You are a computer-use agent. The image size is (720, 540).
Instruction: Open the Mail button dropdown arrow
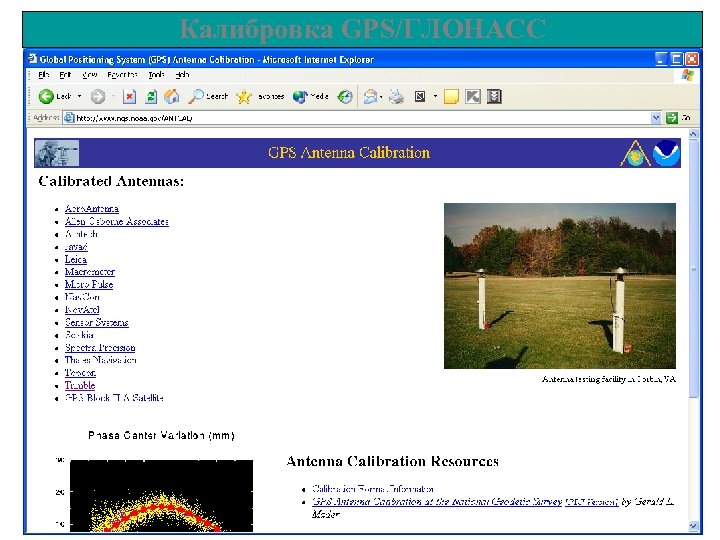(381, 96)
